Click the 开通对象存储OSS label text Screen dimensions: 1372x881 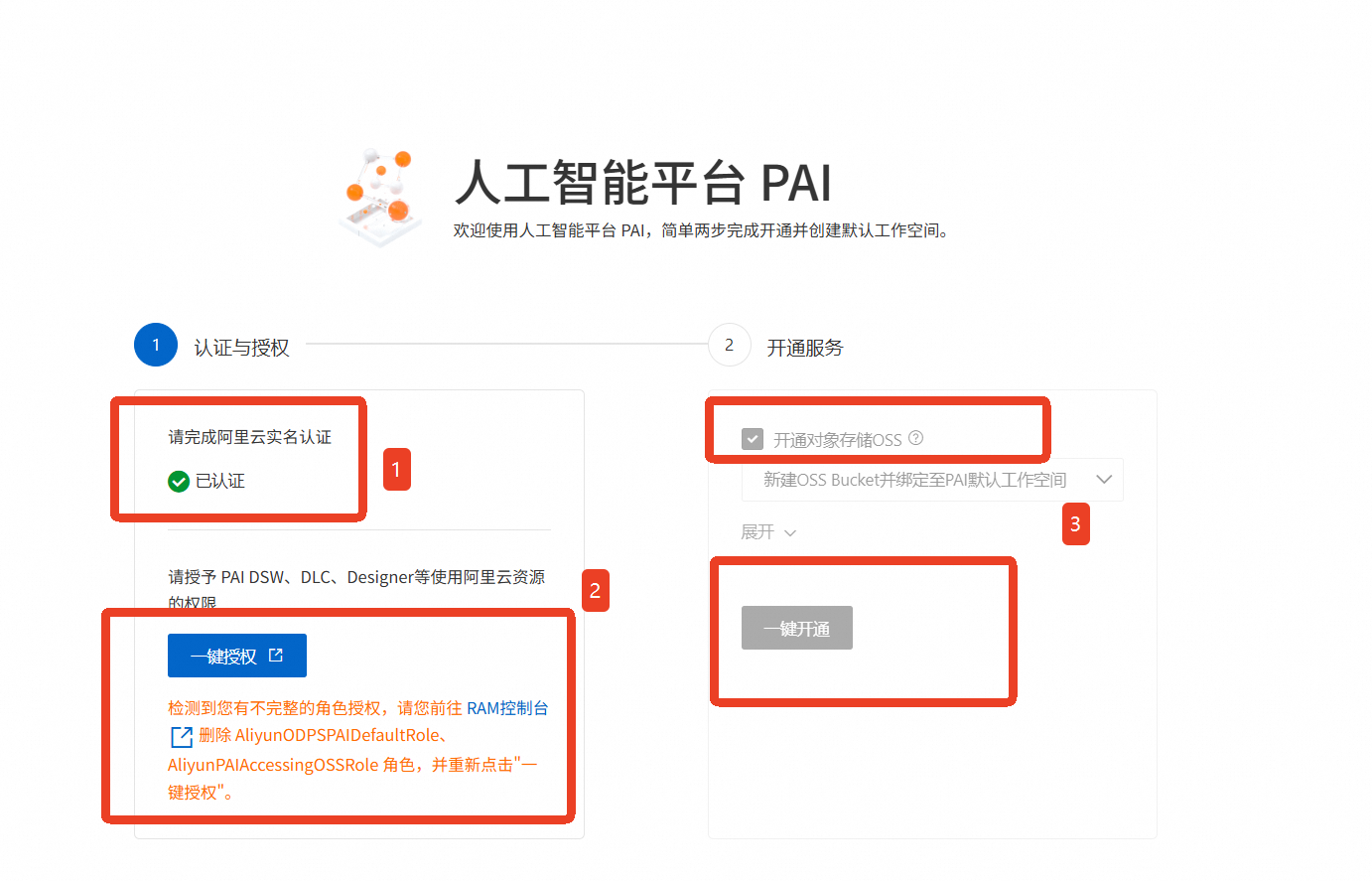point(838,440)
